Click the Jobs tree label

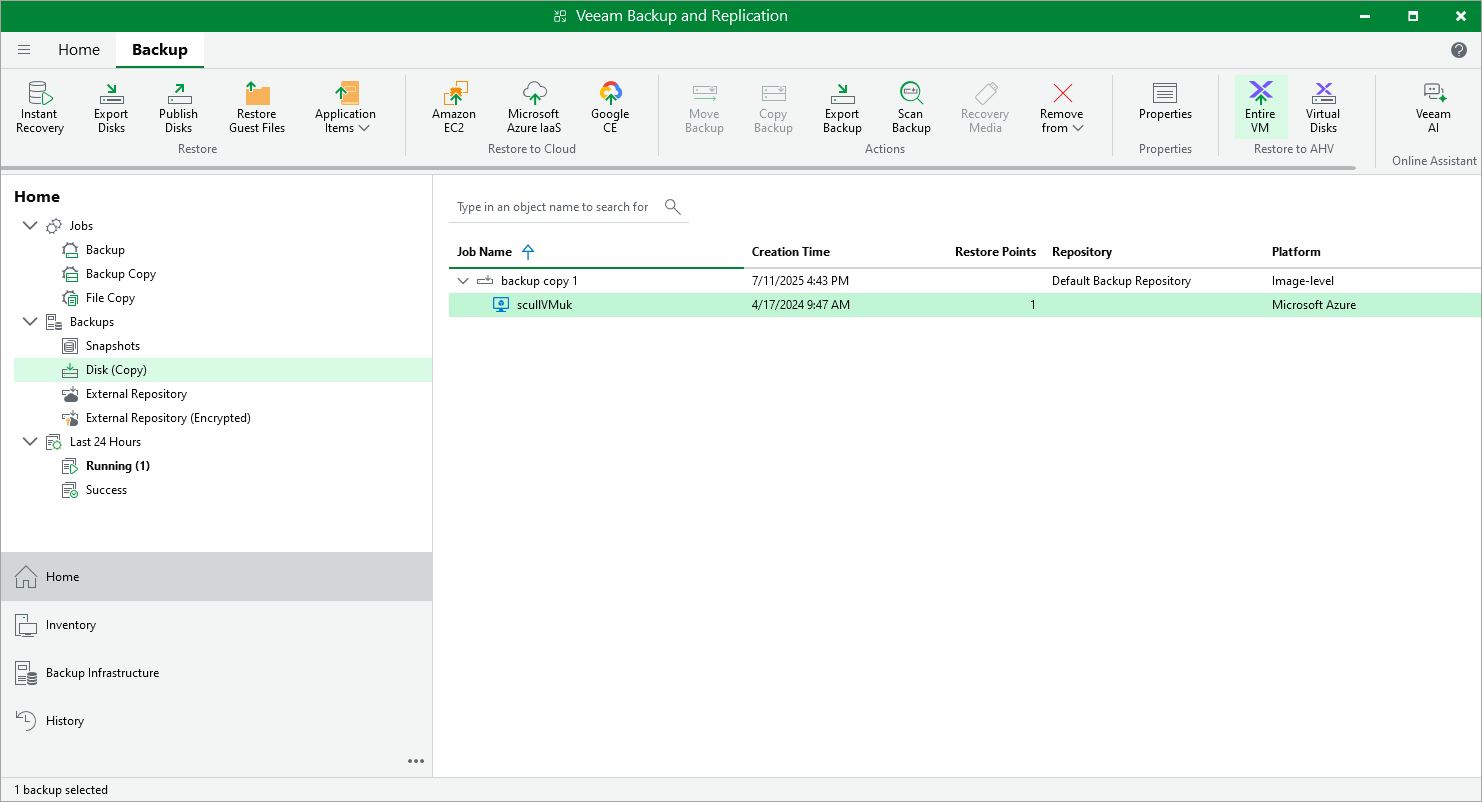(81, 226)
